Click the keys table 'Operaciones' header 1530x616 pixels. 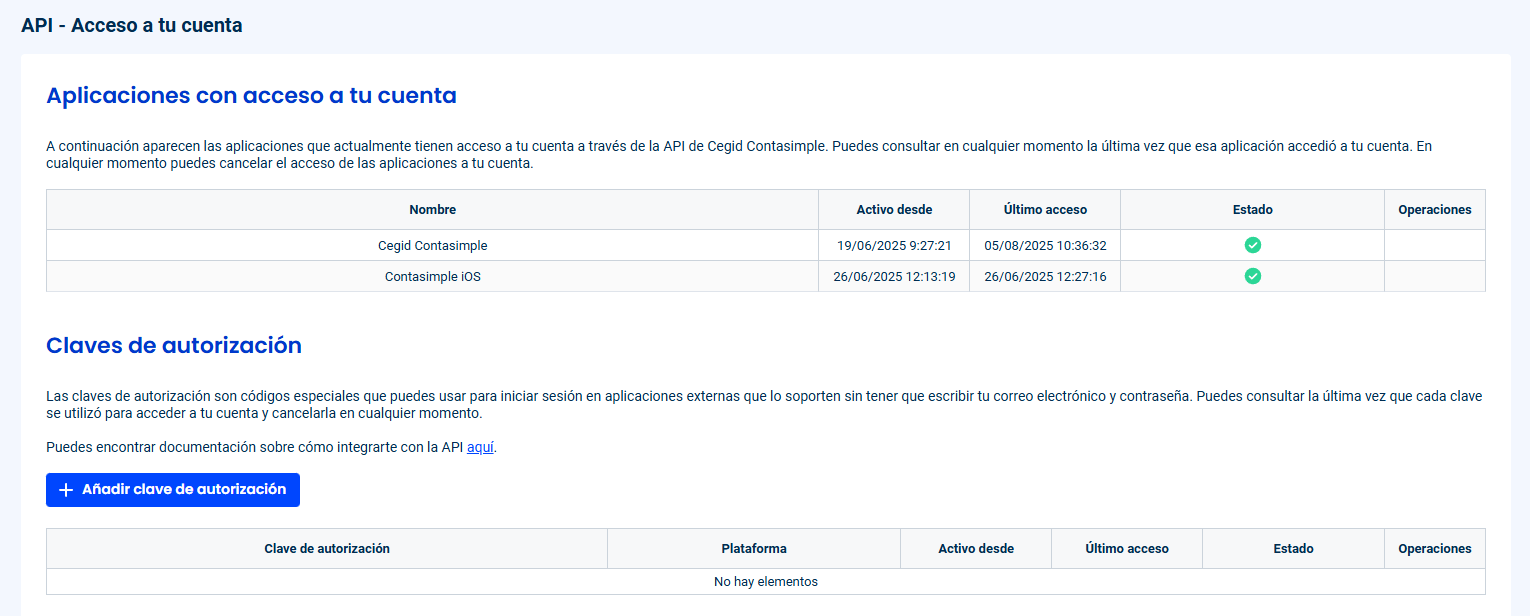click(1435, 549)
